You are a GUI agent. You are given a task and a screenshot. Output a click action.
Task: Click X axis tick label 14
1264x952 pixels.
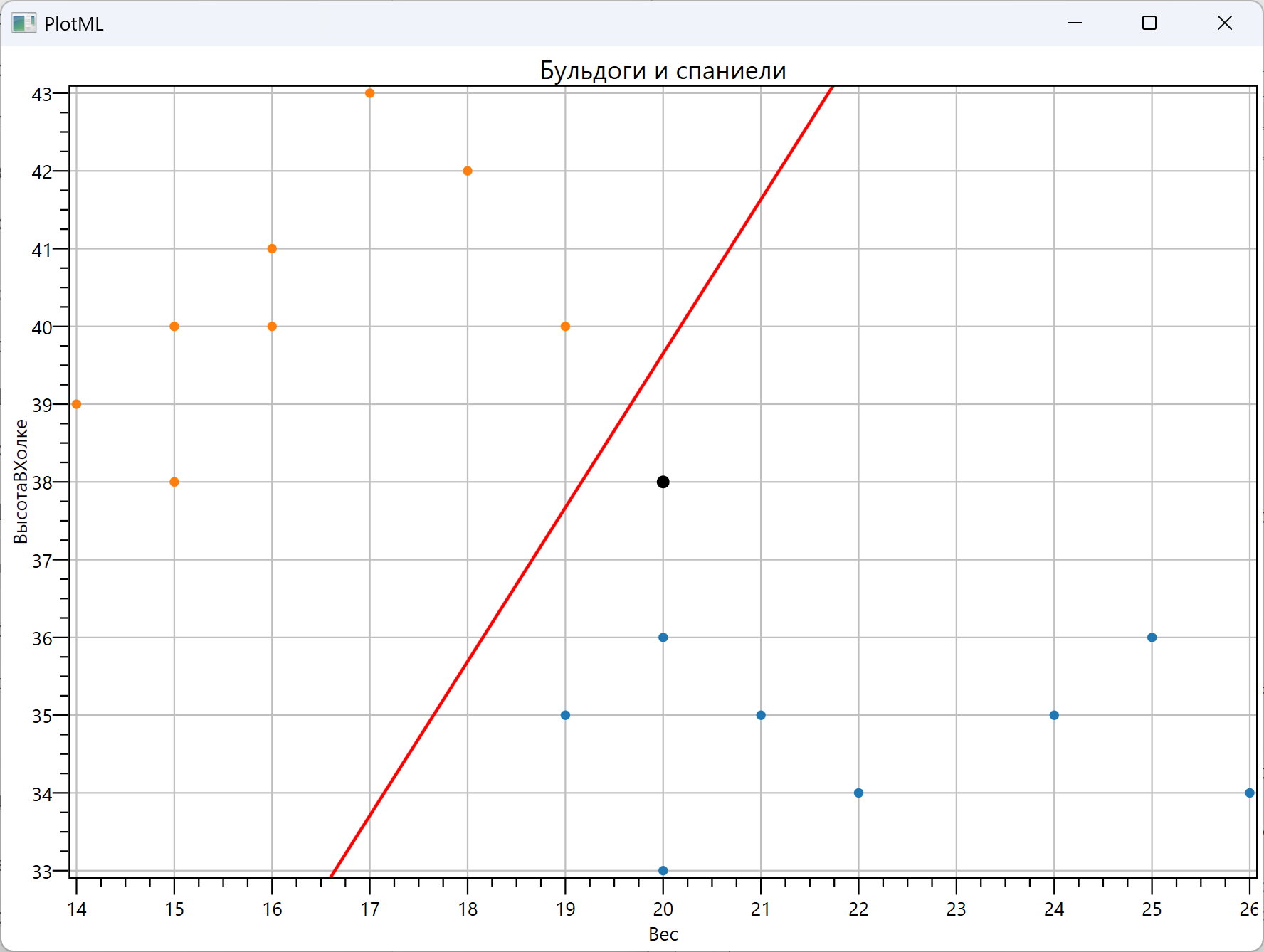(77, 909)
